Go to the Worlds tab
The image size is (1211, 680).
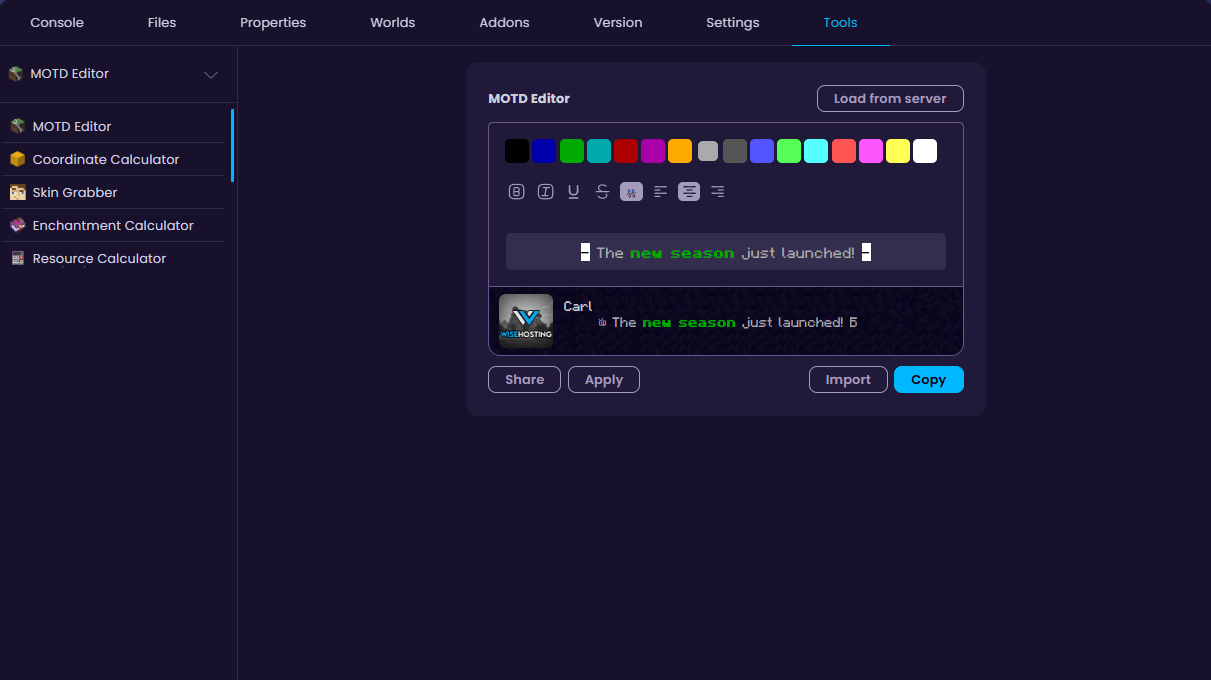(392, 22)
